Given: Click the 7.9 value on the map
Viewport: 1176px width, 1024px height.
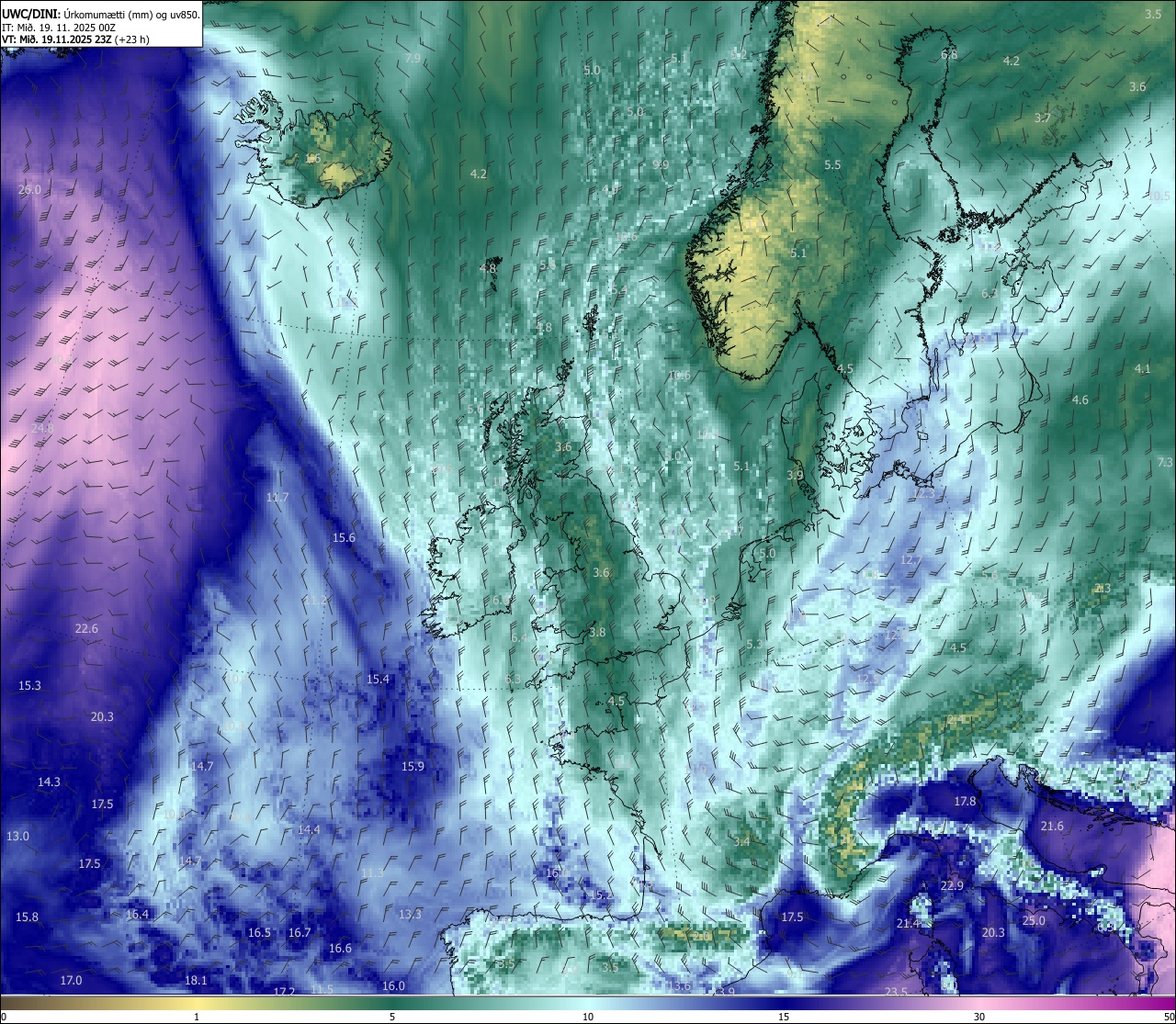Looking at the screenshot, I should click(x=413, y=58).
